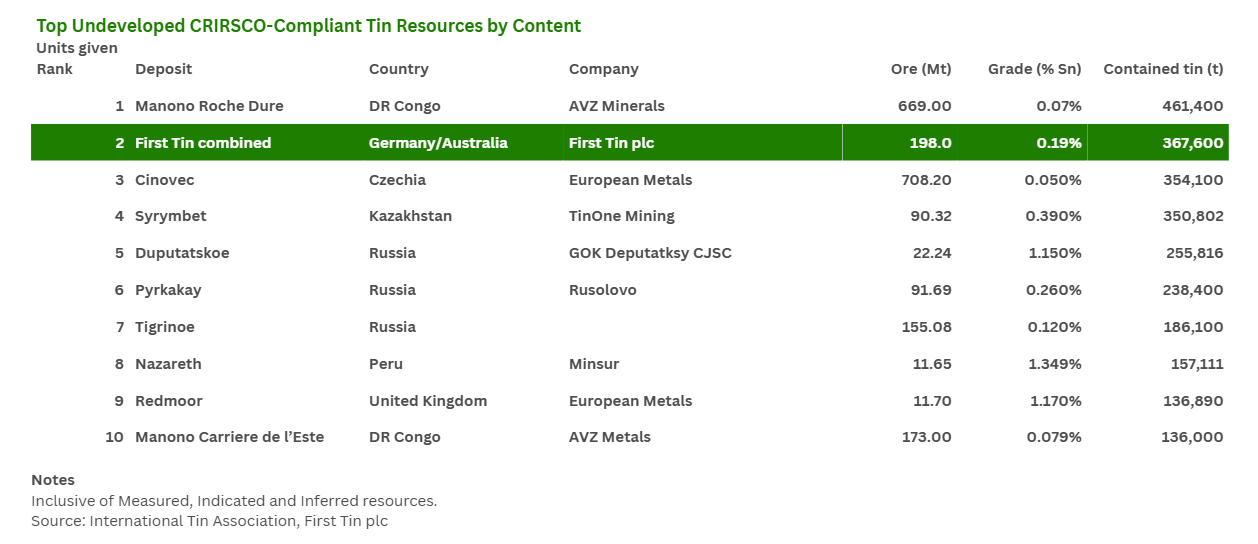Click the 'Peru' country cell

point(386,364)
